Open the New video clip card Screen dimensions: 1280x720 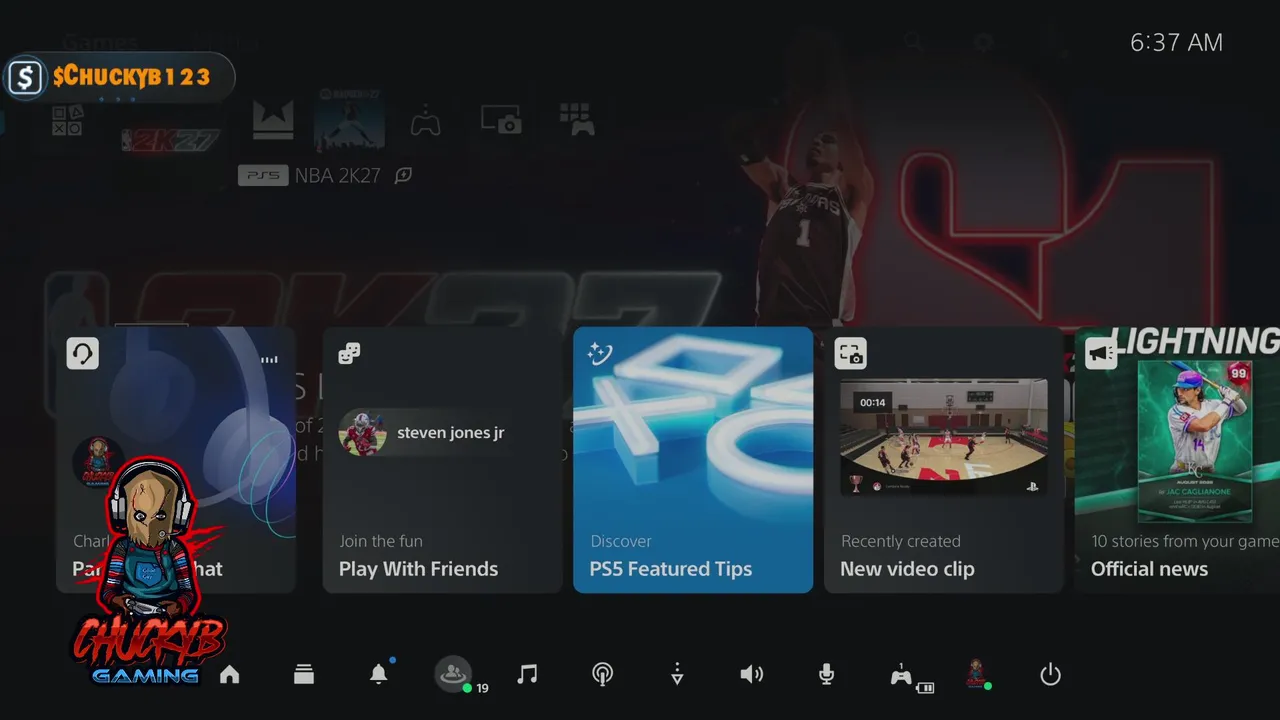coord(943,460)
